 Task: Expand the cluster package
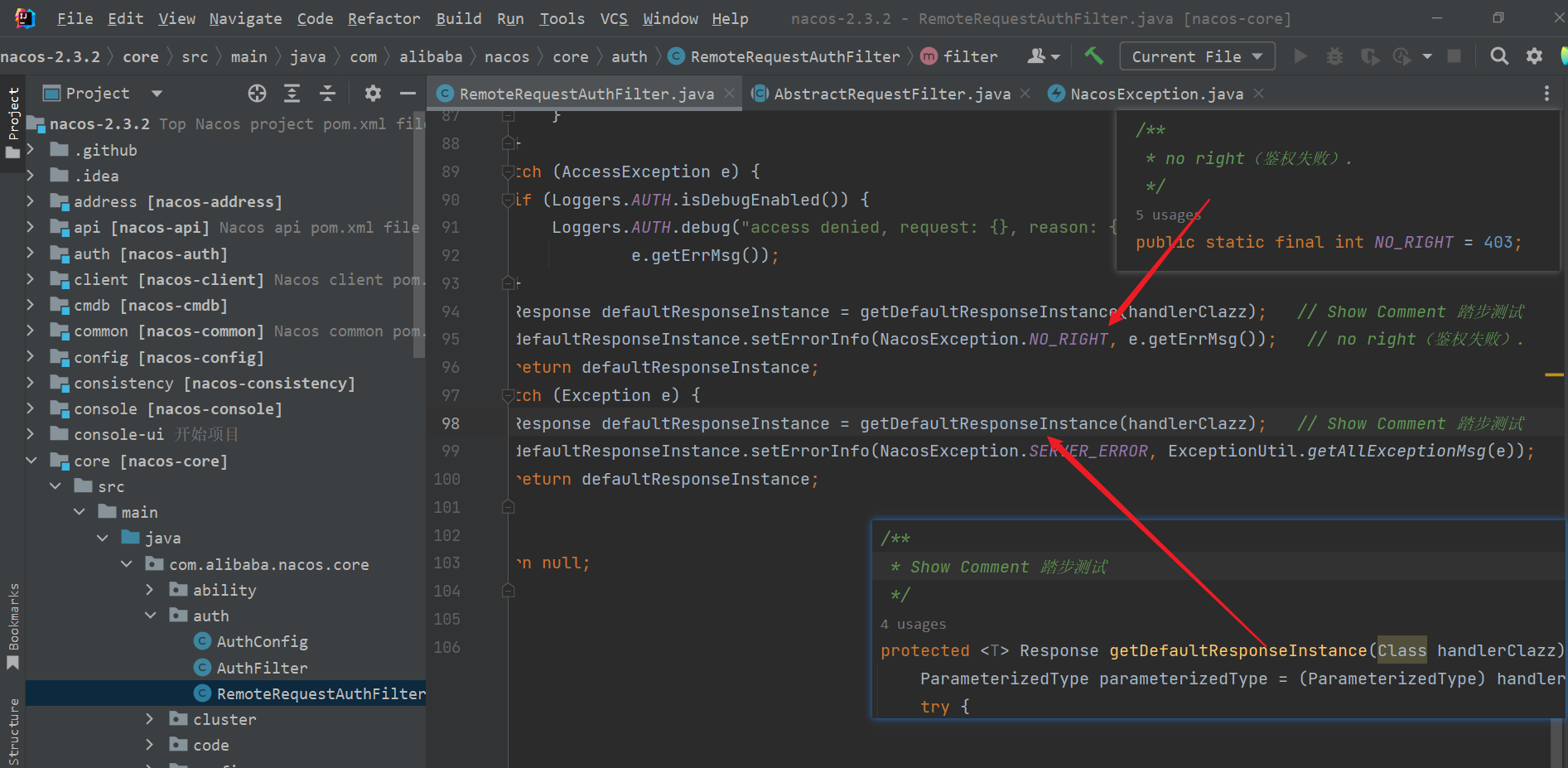tap(149, 719)
